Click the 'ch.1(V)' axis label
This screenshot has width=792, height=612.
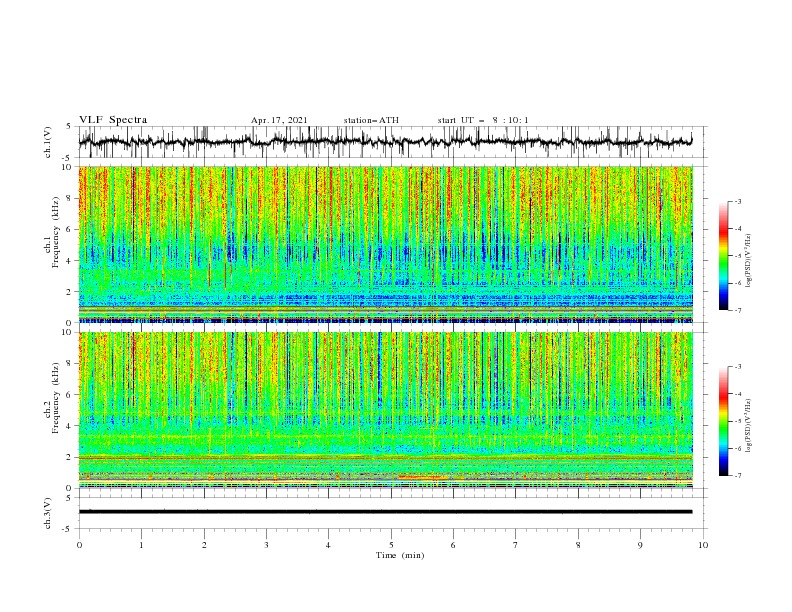(48, 142)
